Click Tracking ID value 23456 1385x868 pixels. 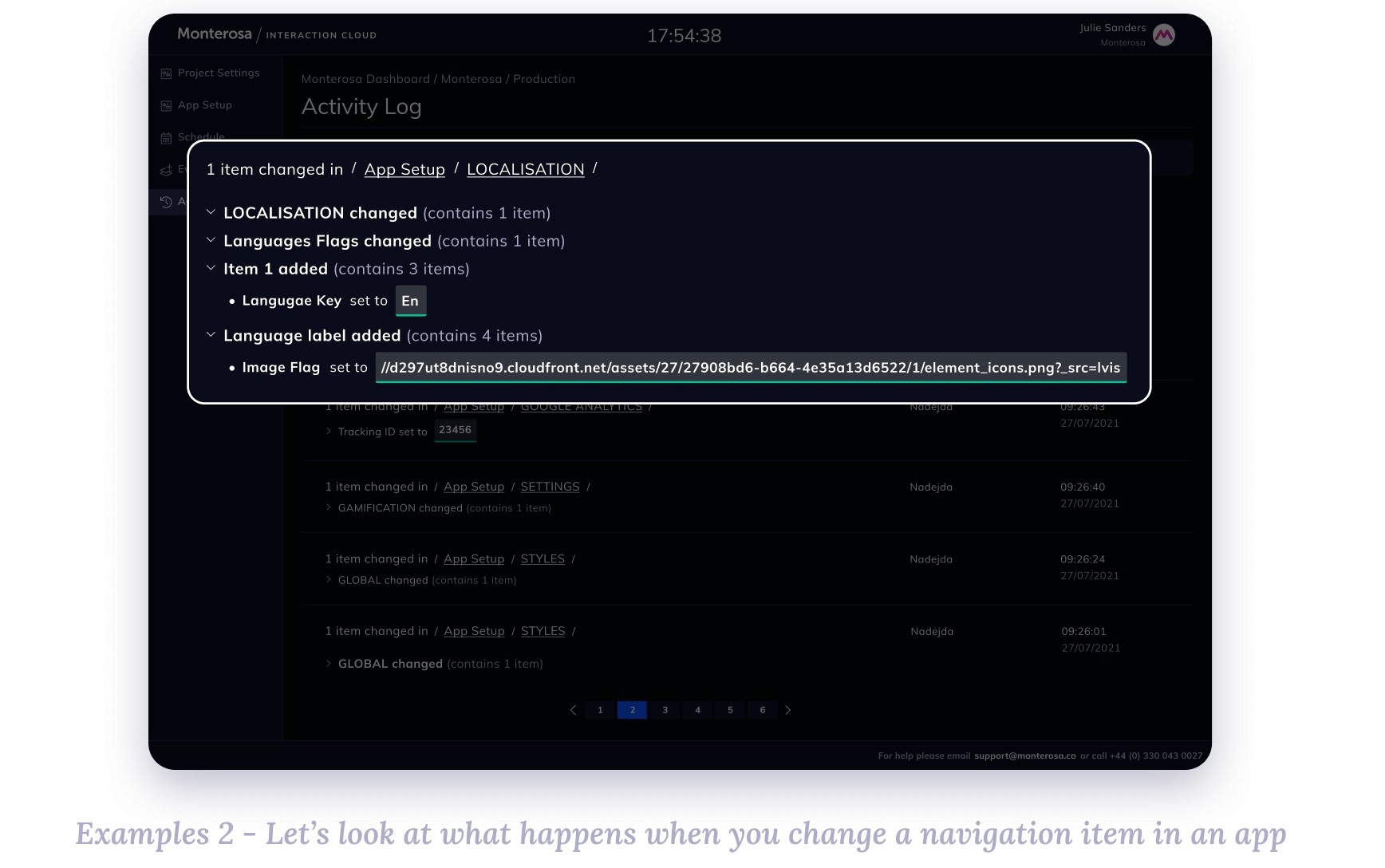click(x=455, y=430)
